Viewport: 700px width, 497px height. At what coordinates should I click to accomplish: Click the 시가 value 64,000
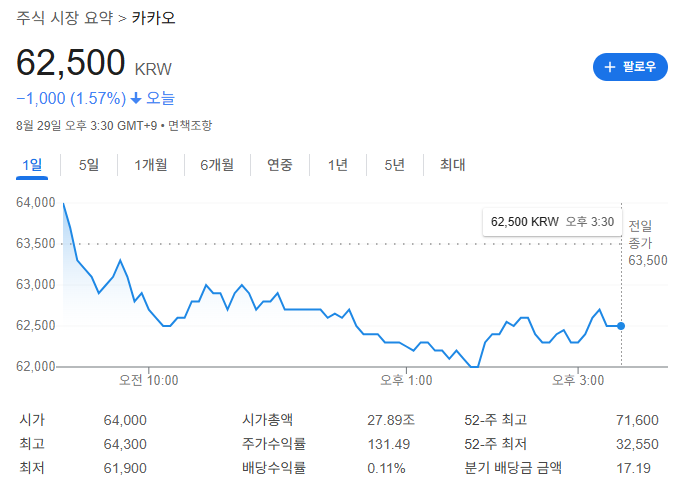point(125,420)
